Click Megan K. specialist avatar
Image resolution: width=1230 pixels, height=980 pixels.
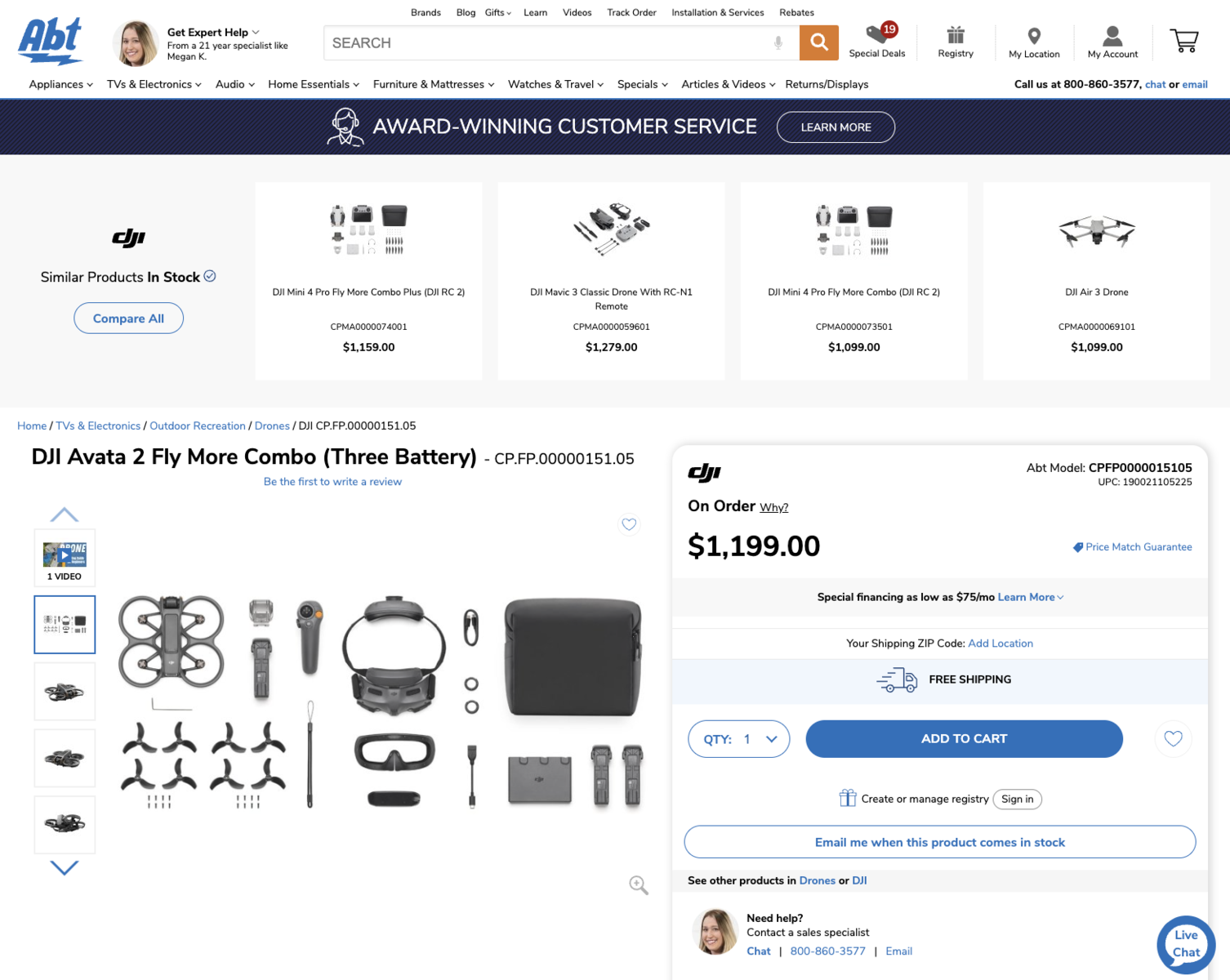click(135, 43)
